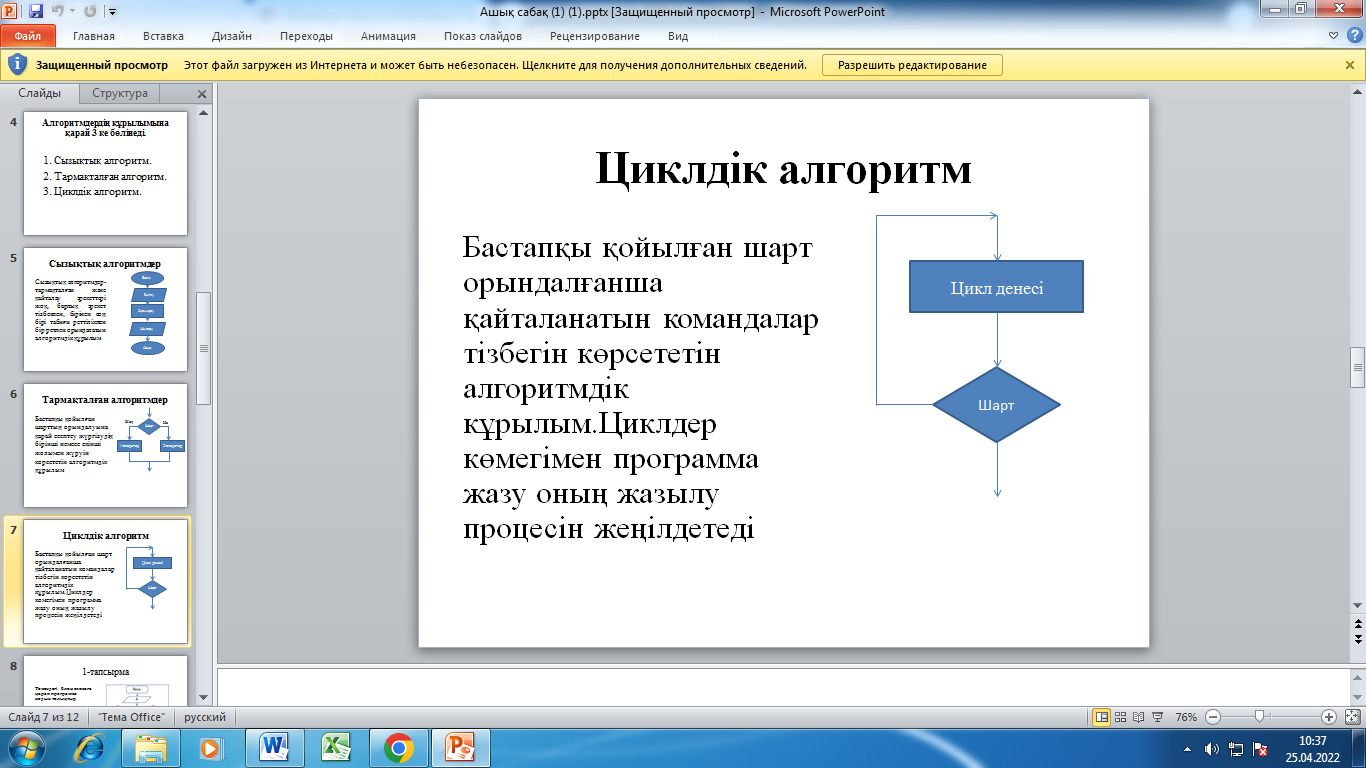
Task: Click the Protected View shield info icon
Action: click(17, 65)
